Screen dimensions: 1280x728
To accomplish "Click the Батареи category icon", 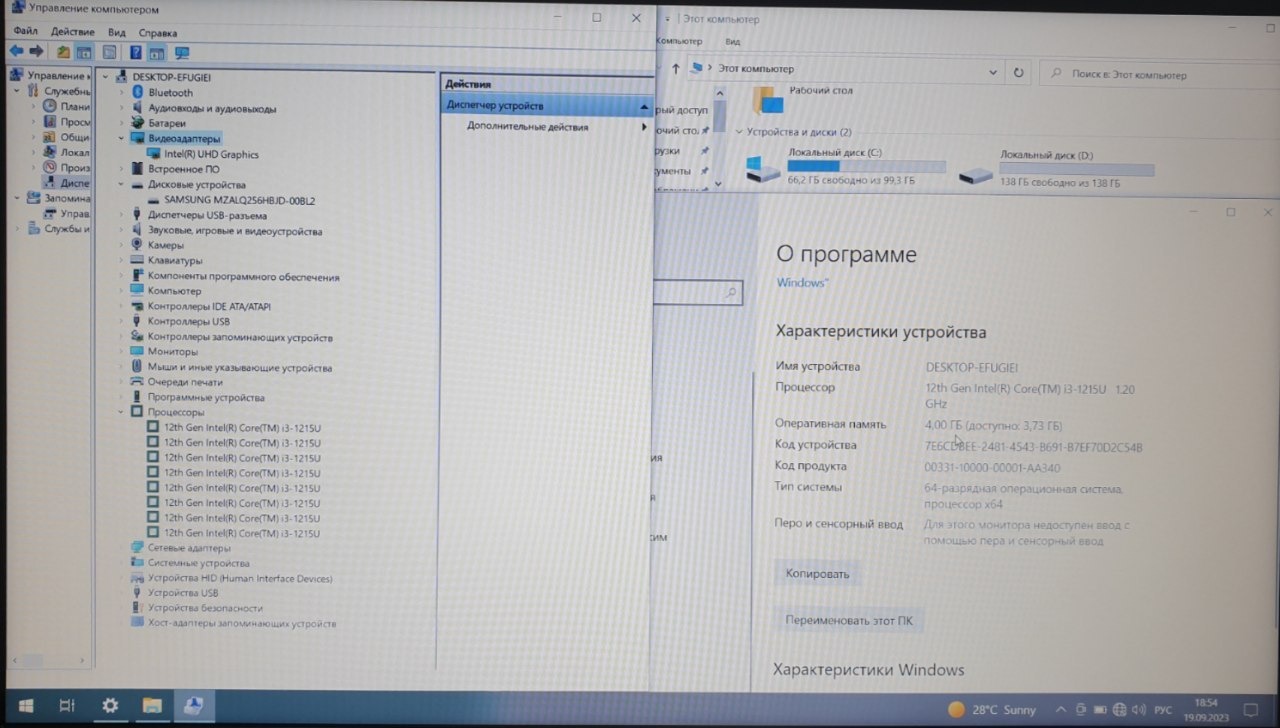I will [137, 123].
